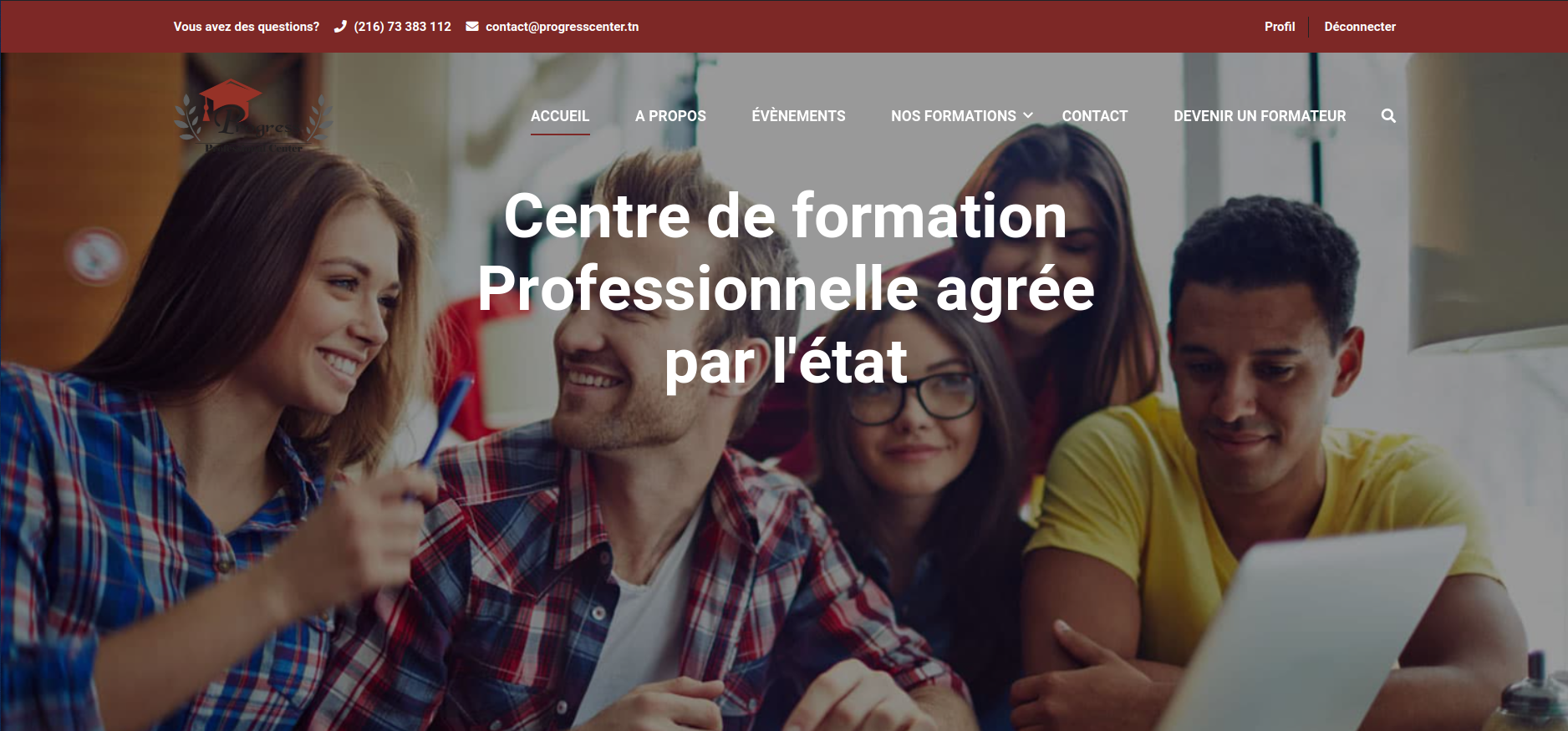Click the 'Centre de formation' heading line
Image resolution: width=1568 pixels, height=731 pixels.
click(786, 216)
